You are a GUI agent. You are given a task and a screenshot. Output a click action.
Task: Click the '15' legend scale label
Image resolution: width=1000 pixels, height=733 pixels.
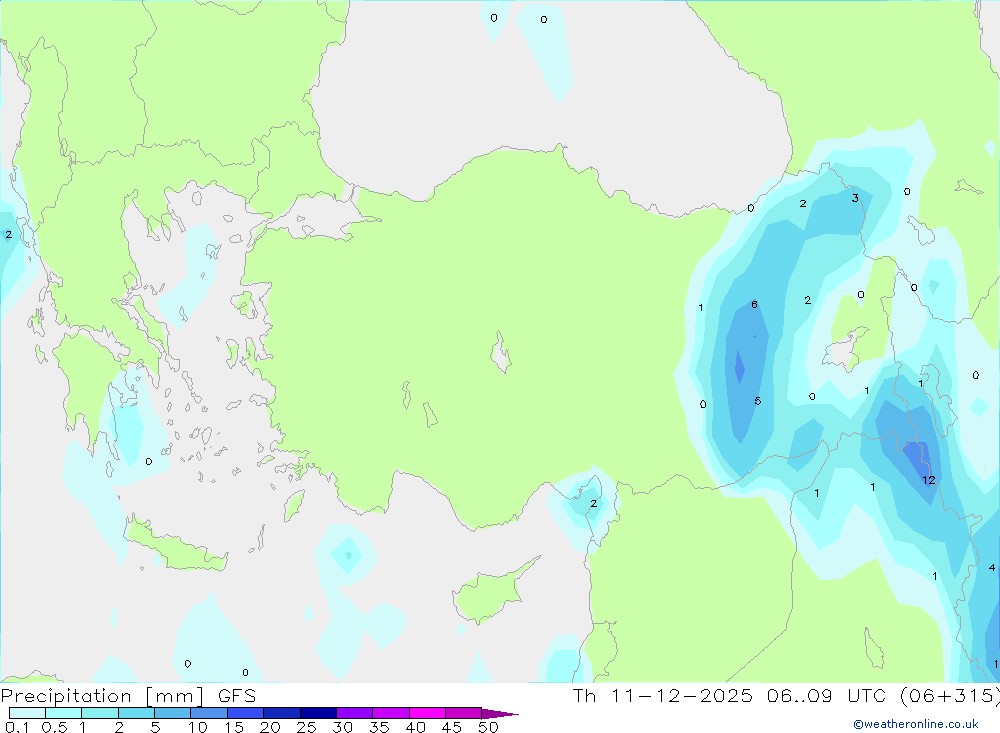tap(234, 727)
